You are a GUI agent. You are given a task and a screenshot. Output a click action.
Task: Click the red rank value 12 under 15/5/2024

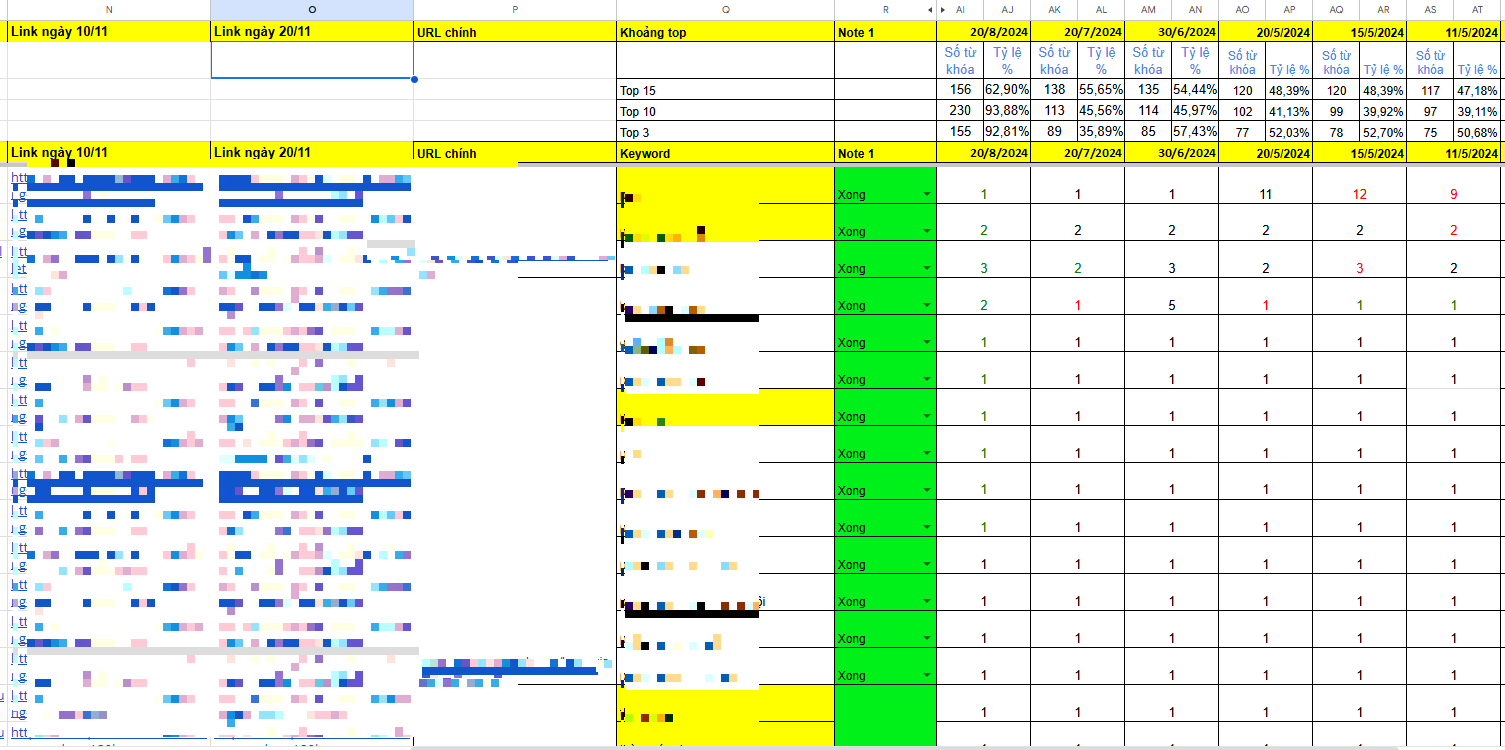[1359, 194]
